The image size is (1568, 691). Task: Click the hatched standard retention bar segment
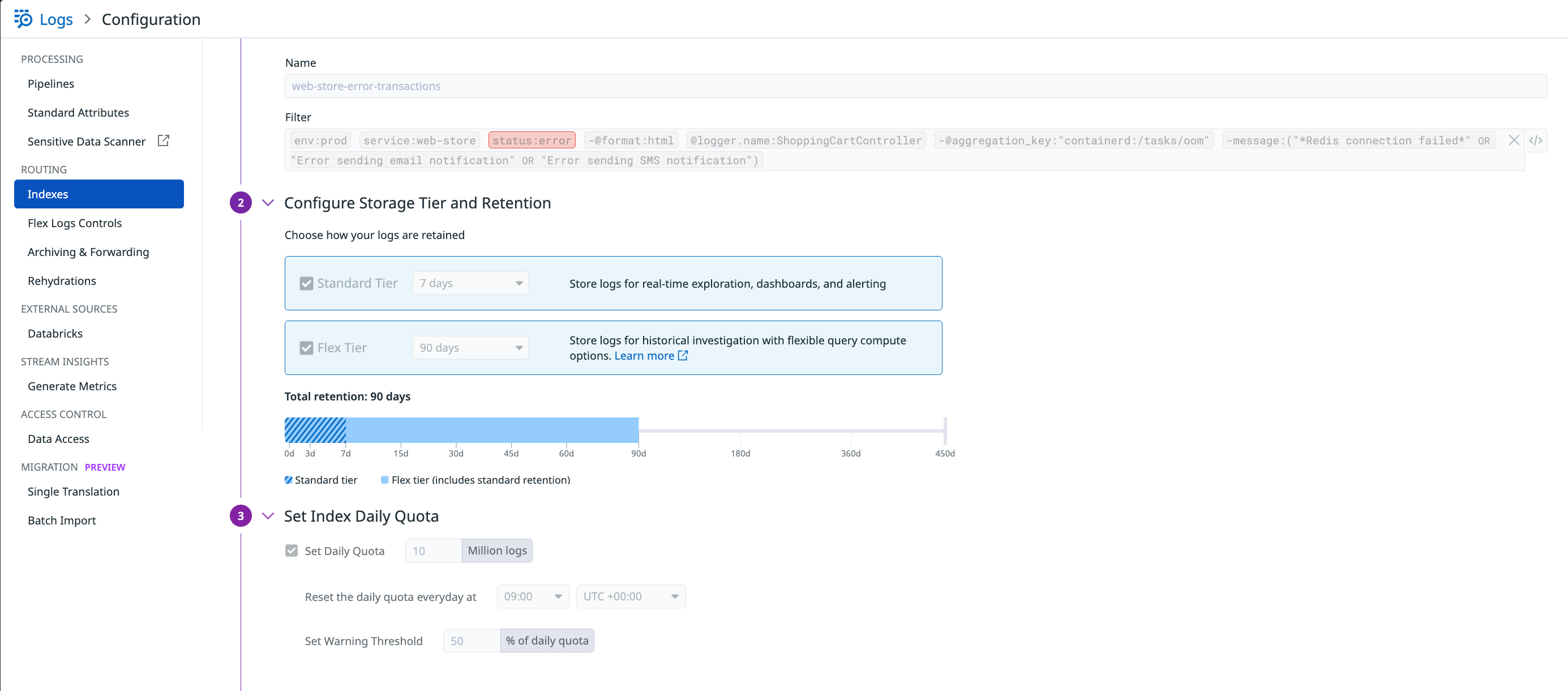(x=315, y=430)
